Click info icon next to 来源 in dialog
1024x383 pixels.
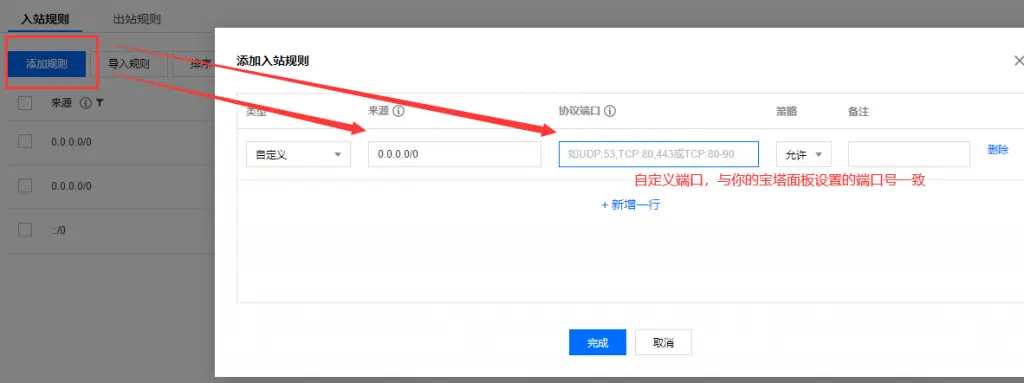pos(398,111)
